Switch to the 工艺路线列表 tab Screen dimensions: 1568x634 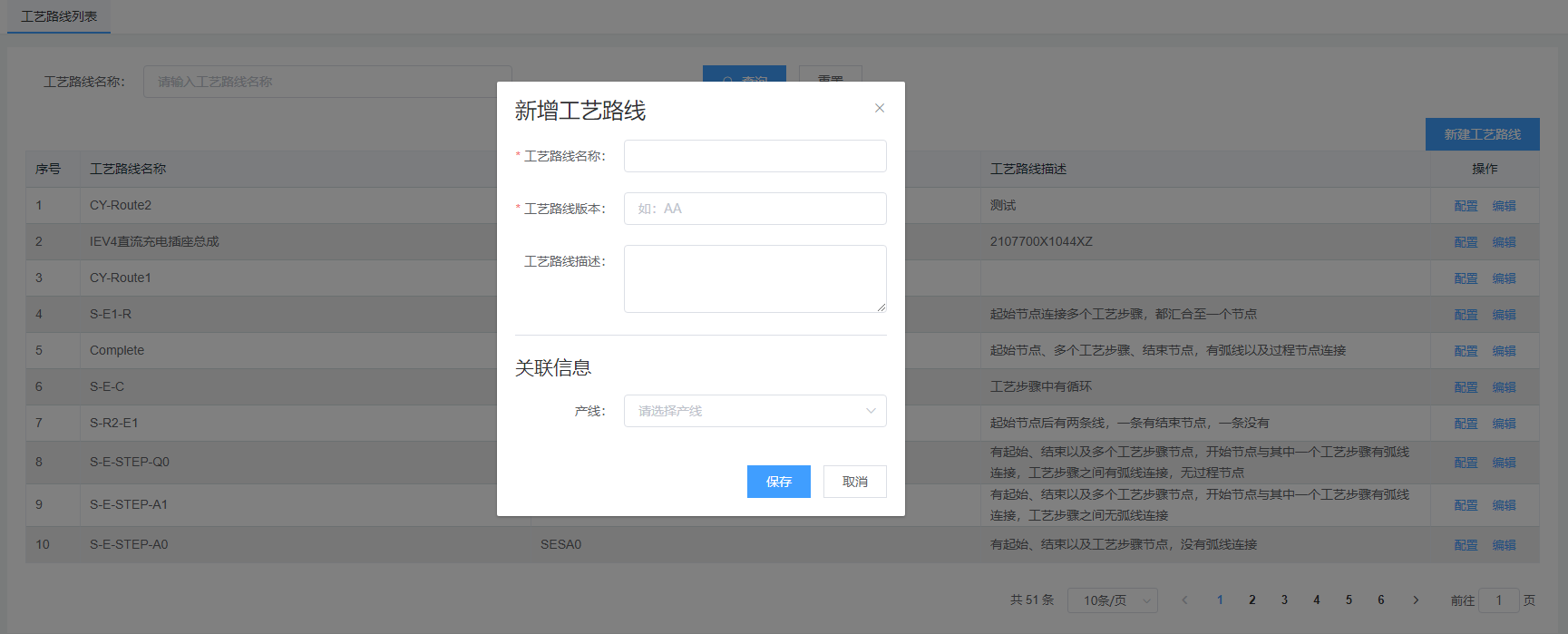[x=59, y=16]
